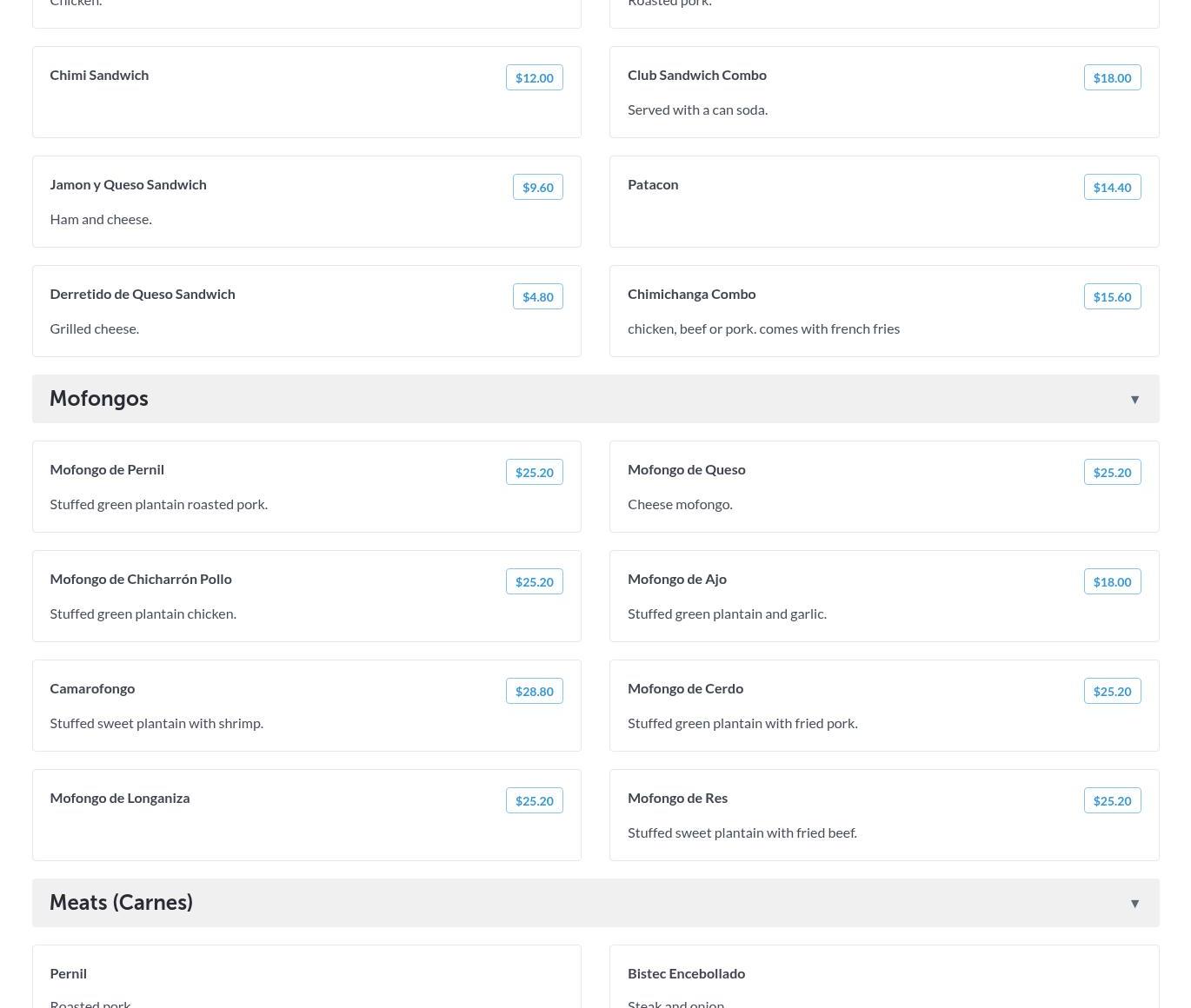Add Derretido de Queso Sandwich $4.80

[537, 297]
